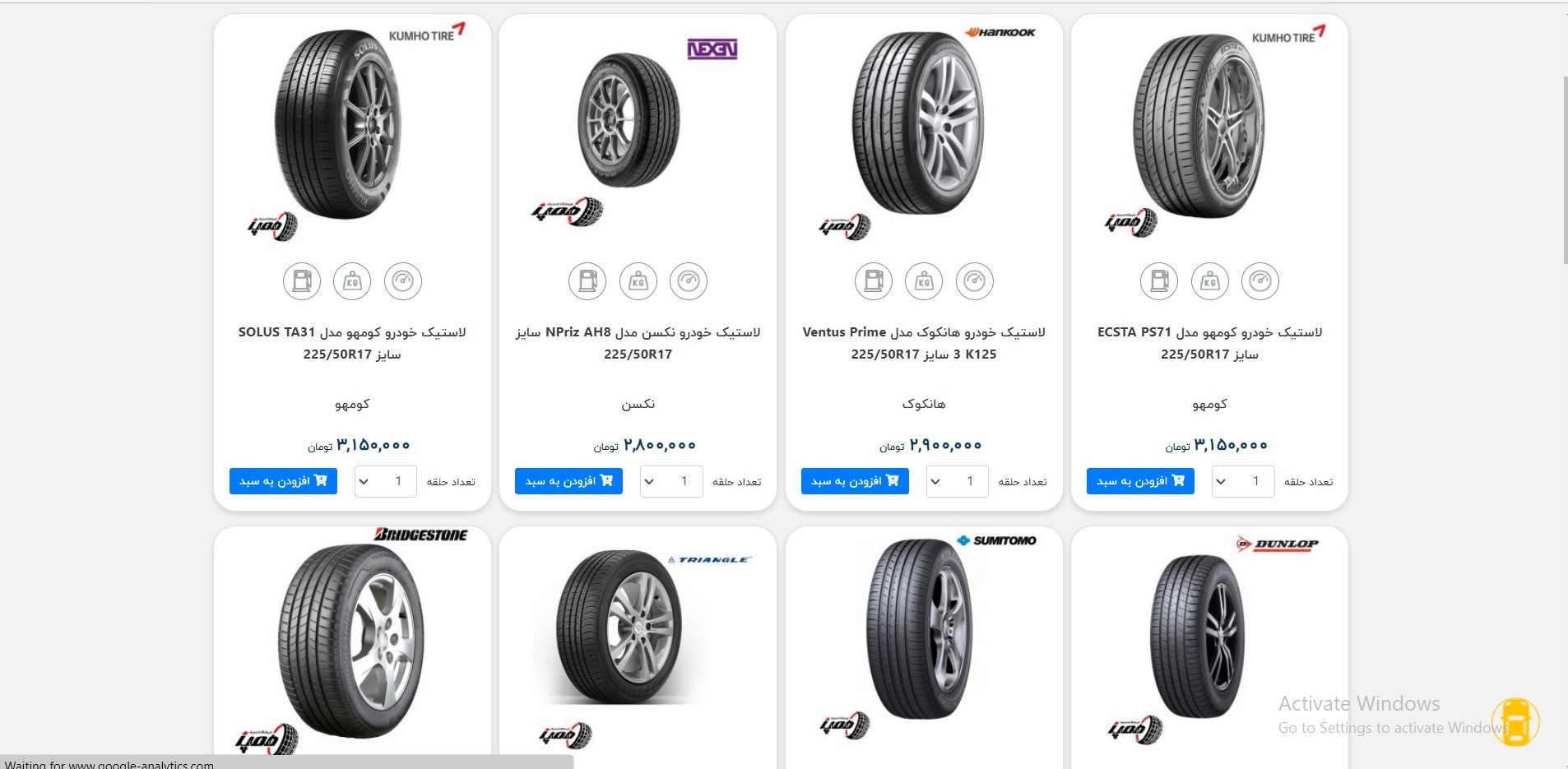Click KG weight icon on Nexen NPriz AH8 card
Screen dimensions: 1568x769
pos(638,281)
